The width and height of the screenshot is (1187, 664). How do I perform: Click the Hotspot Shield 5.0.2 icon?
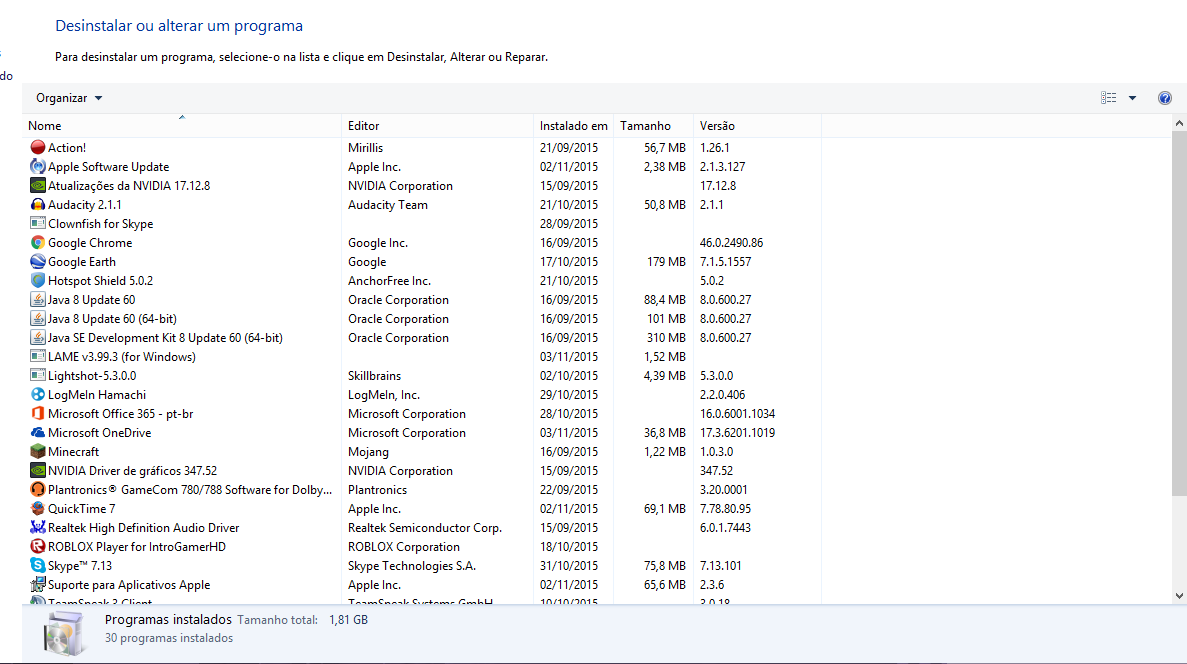37,280
